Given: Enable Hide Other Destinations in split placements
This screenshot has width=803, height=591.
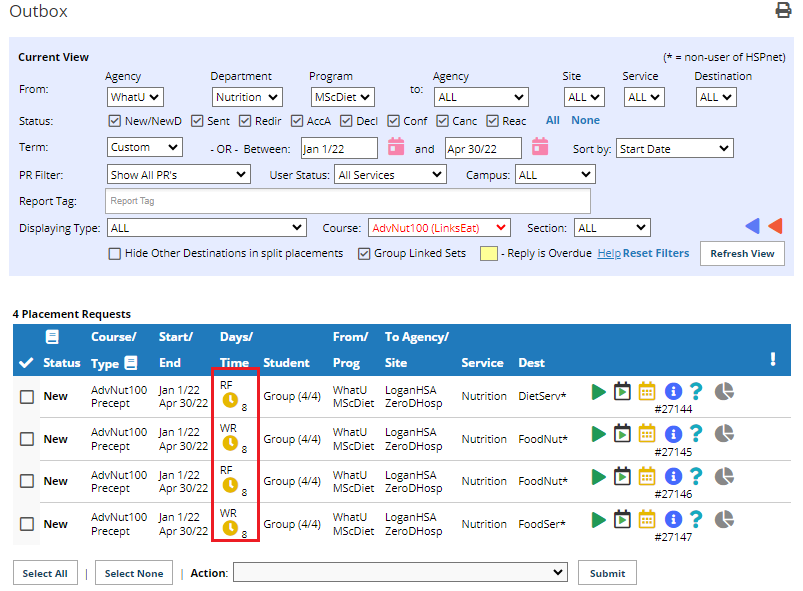Looking at the screenshot, I should pyautogui.click(x=115, y=254).
